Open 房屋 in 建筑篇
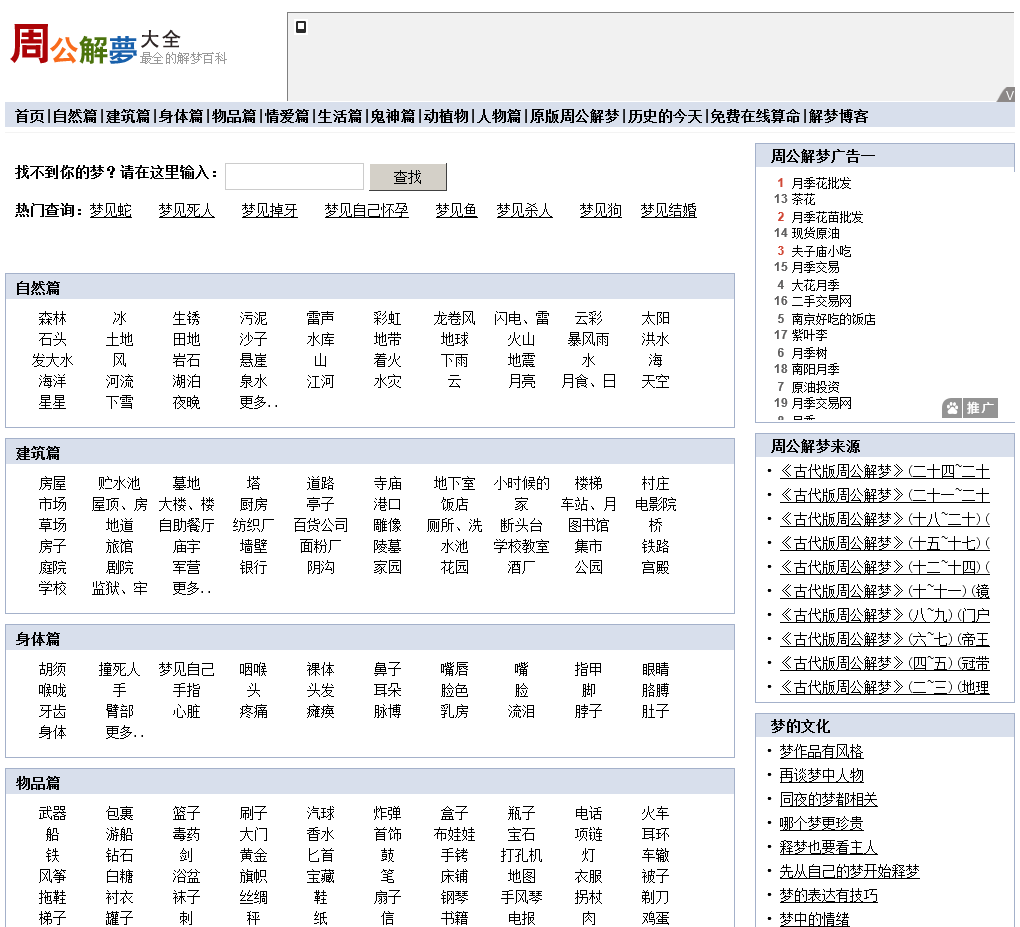This screenshot has height=927, width=1020. tap(53, 484)
